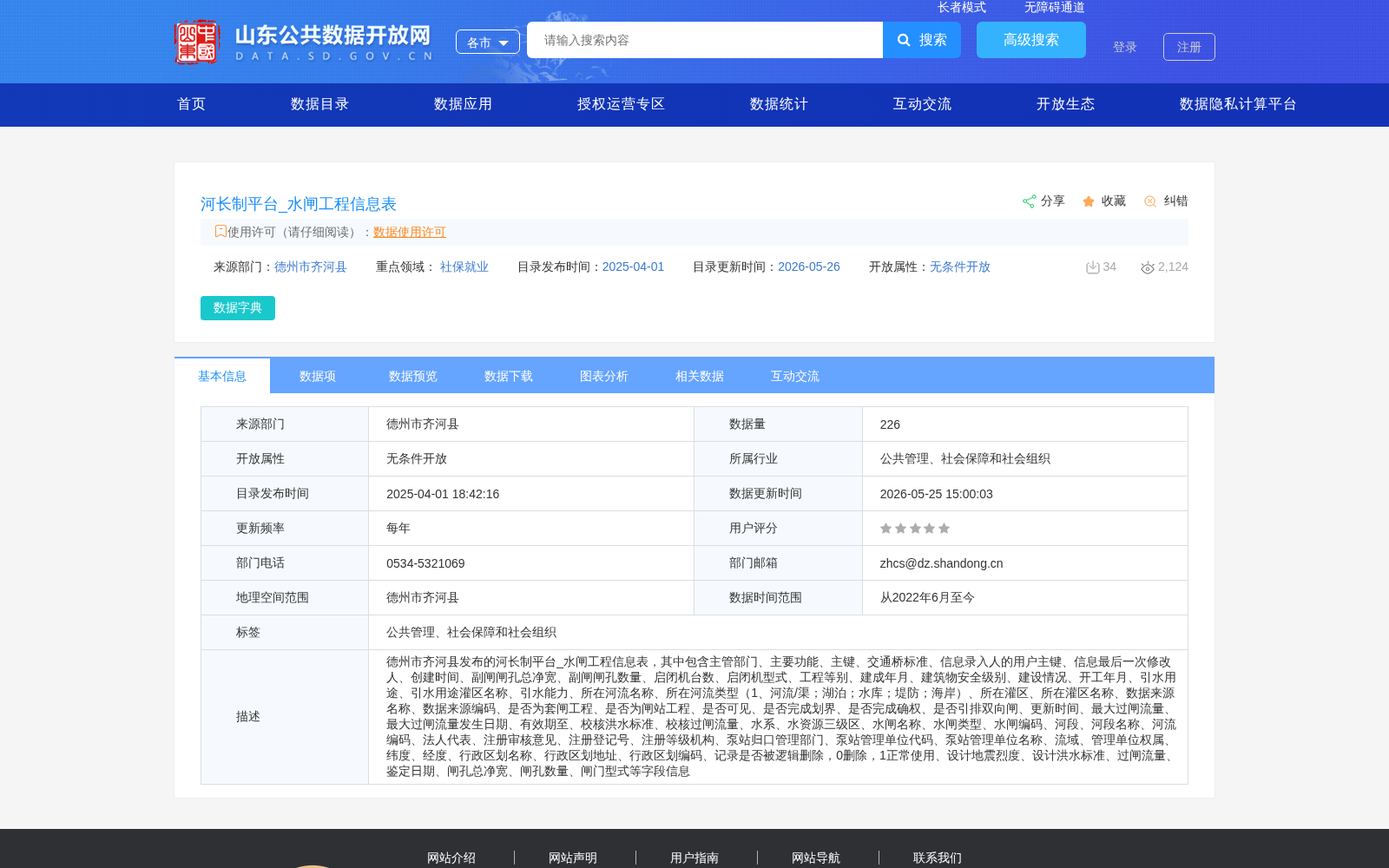Open 数据隐私计算平台 in navigation bar
The image size is (1389, 868).
(x=1238, y=104)
